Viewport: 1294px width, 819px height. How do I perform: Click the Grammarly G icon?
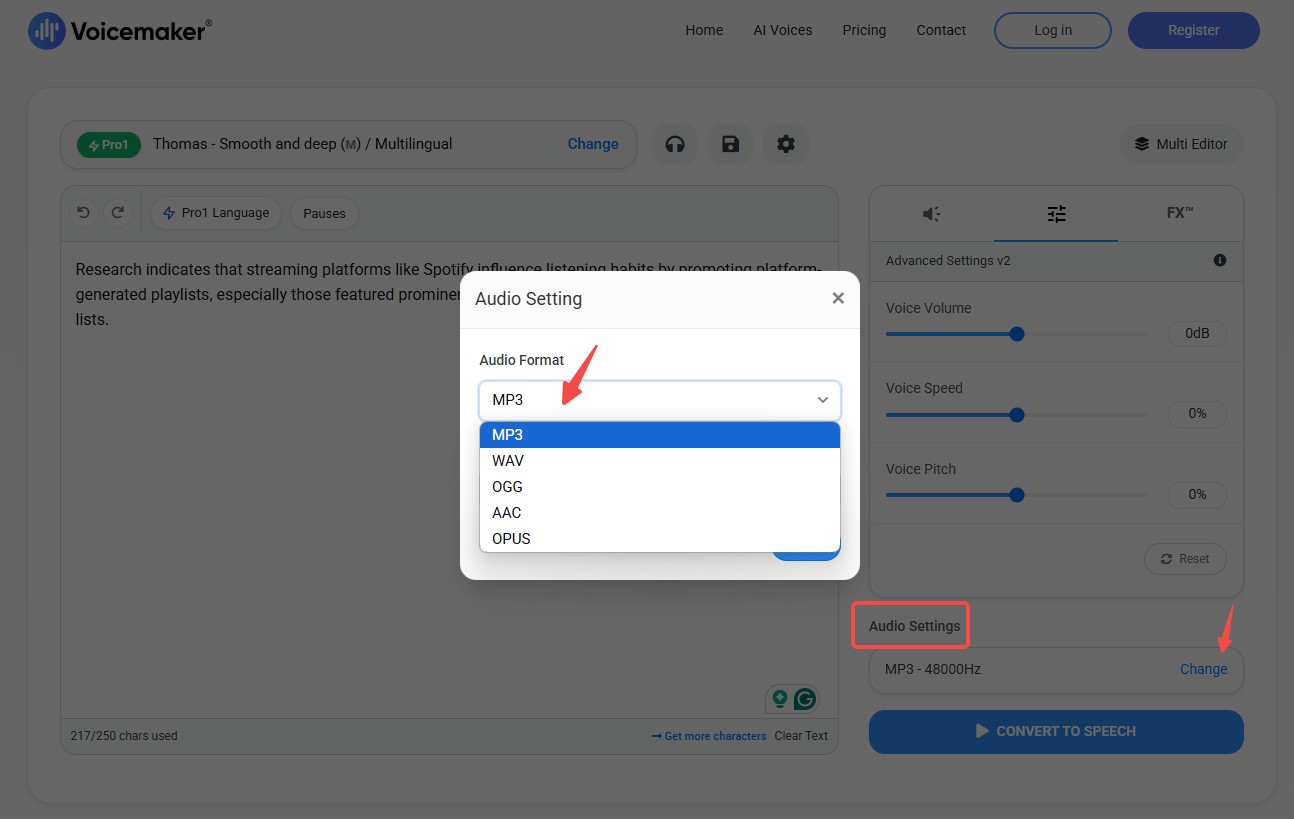coord(805,699)
